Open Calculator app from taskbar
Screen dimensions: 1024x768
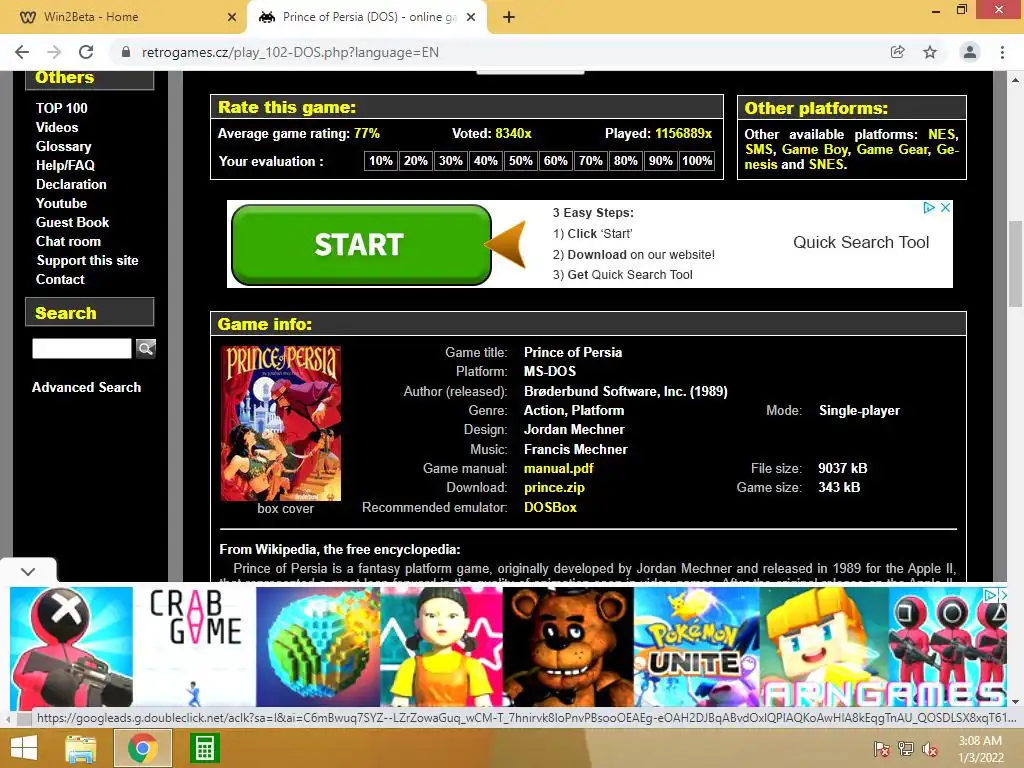pyautogui.click(x=204, y=748)
